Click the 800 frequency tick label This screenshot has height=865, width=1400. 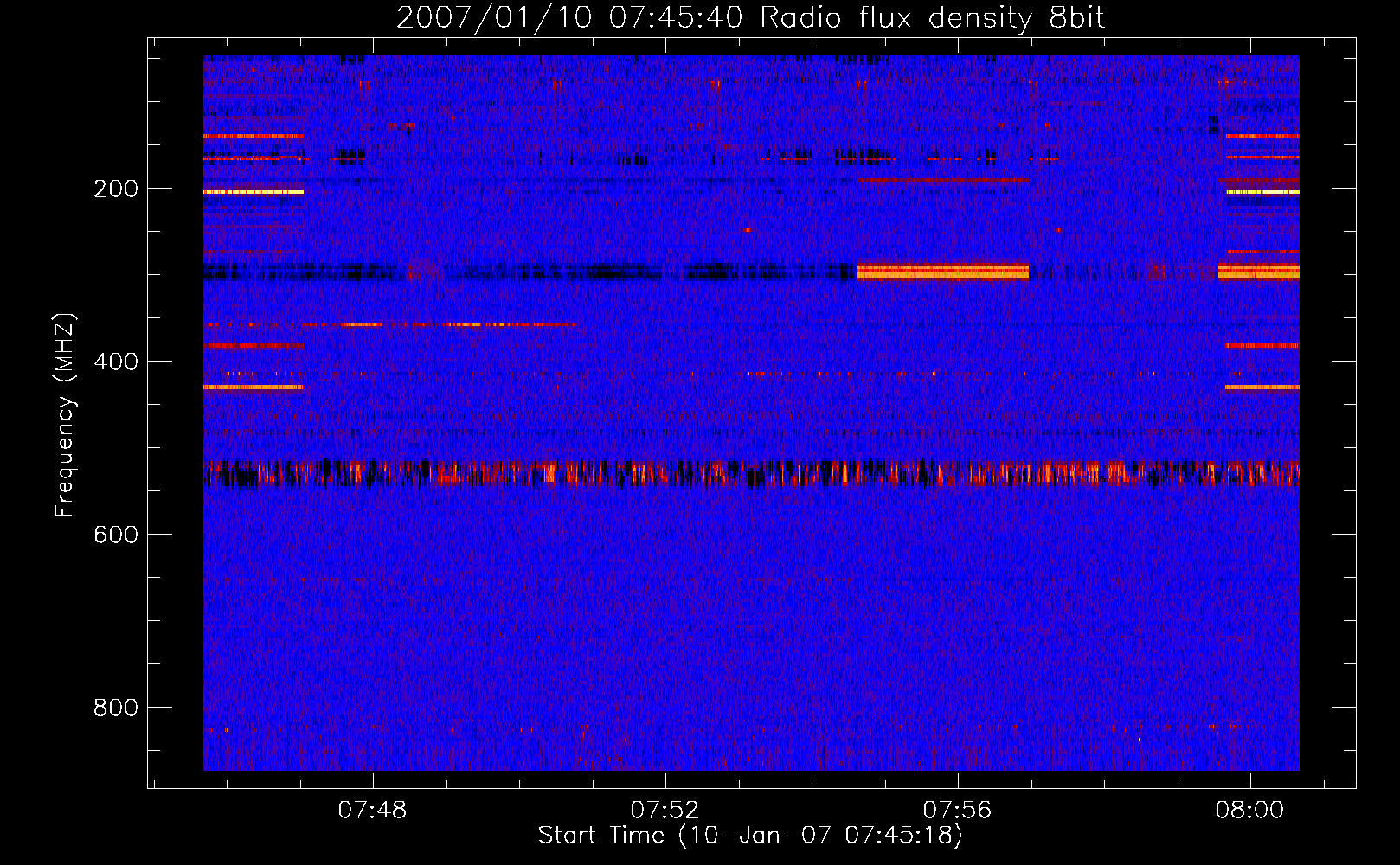tap(116, 708)
